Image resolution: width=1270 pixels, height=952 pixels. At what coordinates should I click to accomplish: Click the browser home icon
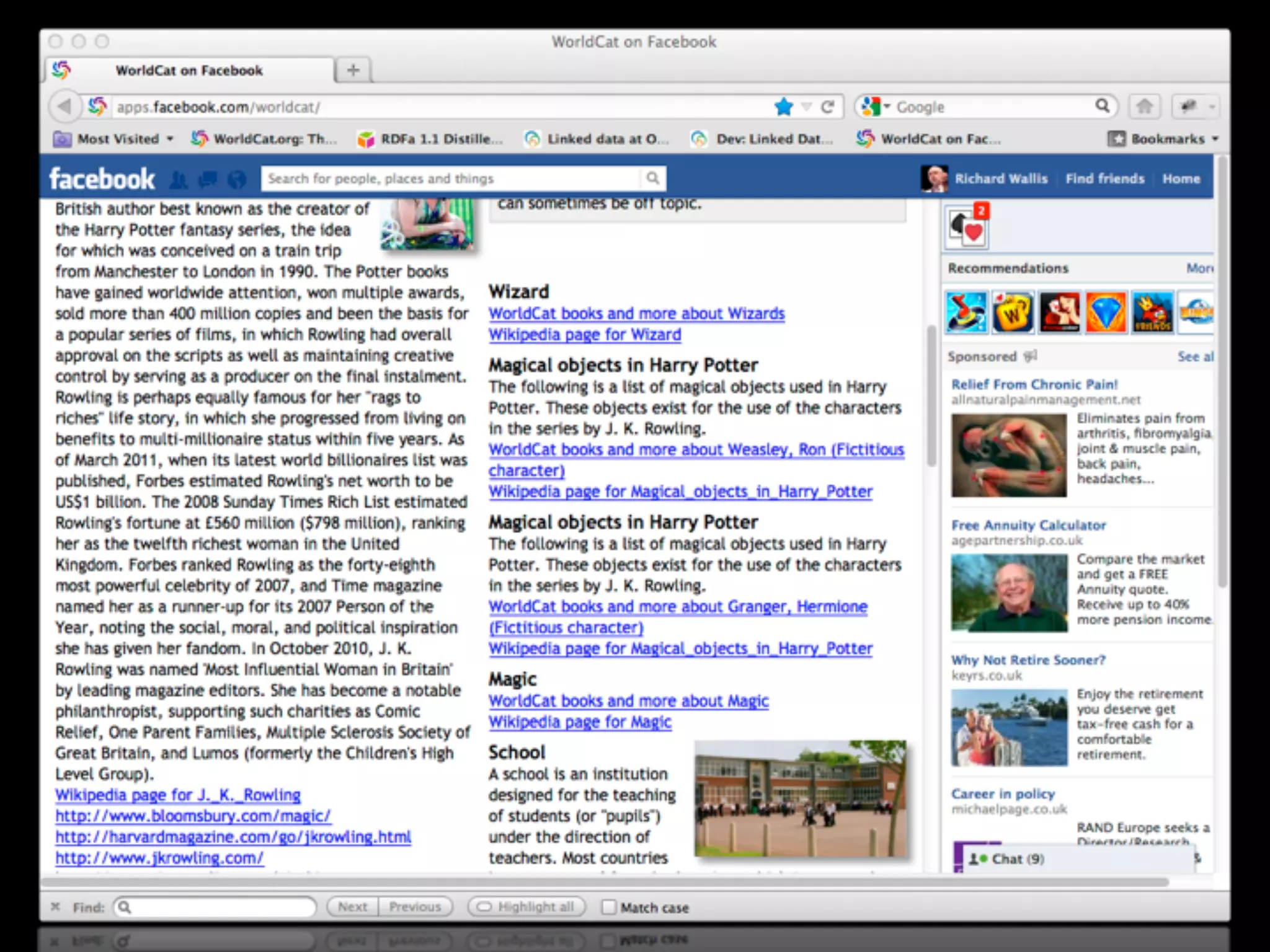pos(1145,107)
